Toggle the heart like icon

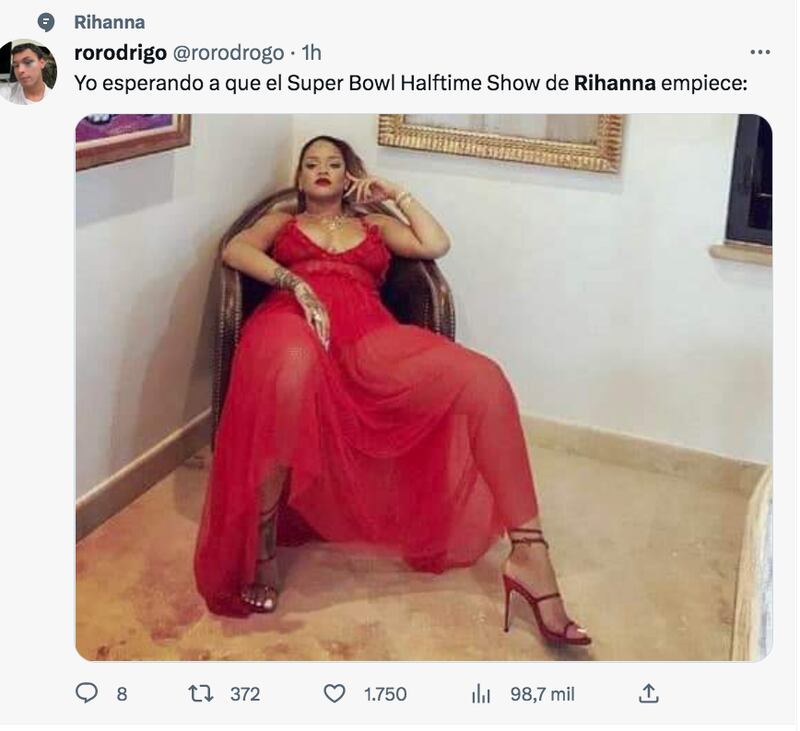335,693
